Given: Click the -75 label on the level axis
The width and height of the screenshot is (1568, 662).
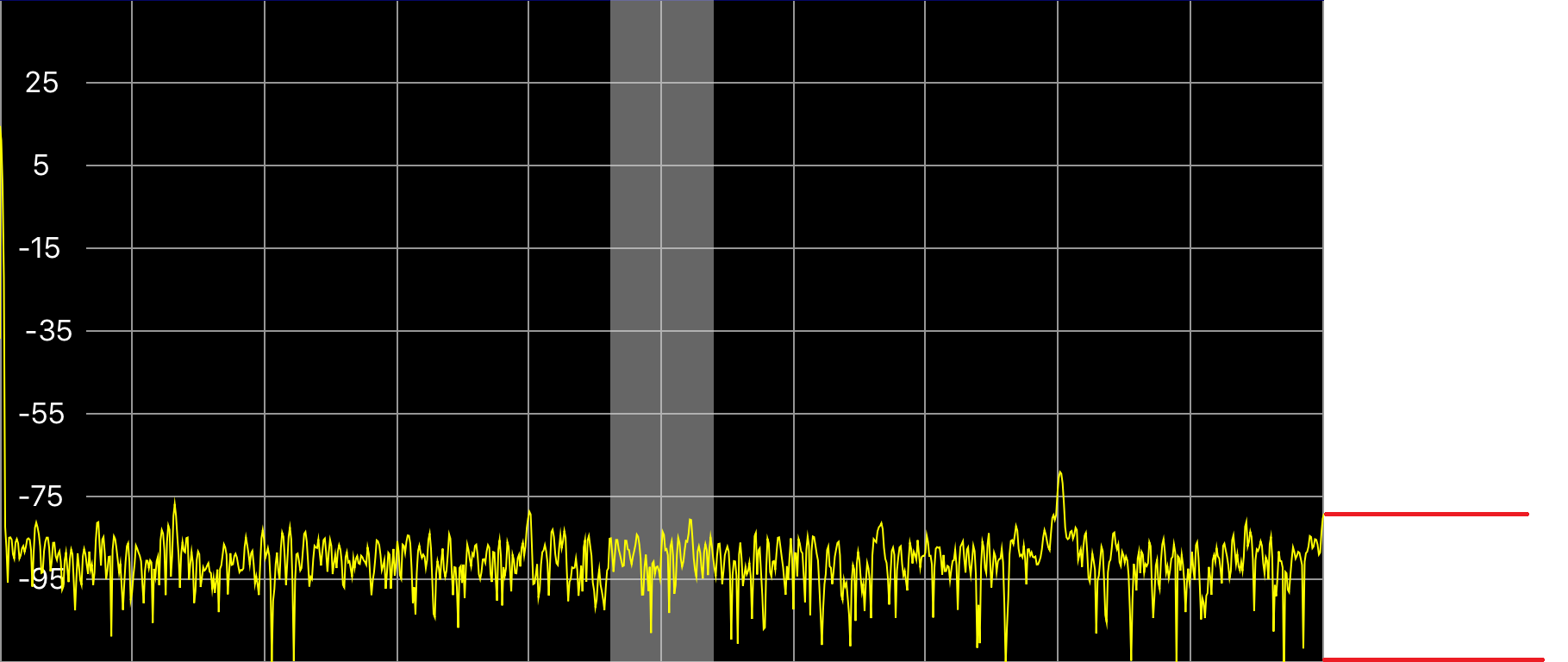Looking at the screenshot, I should click(x=41, y=496).
